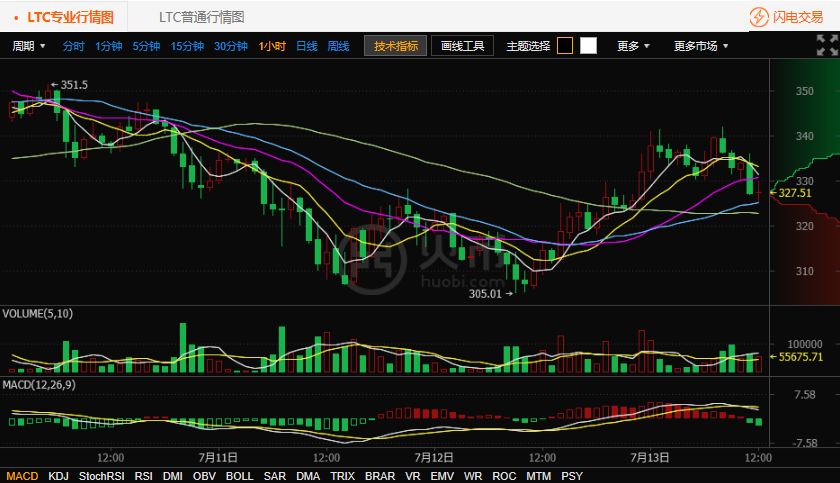Switch to LTC专业行情图 tab
840x483 pixels.
click(x=70, y=17)
